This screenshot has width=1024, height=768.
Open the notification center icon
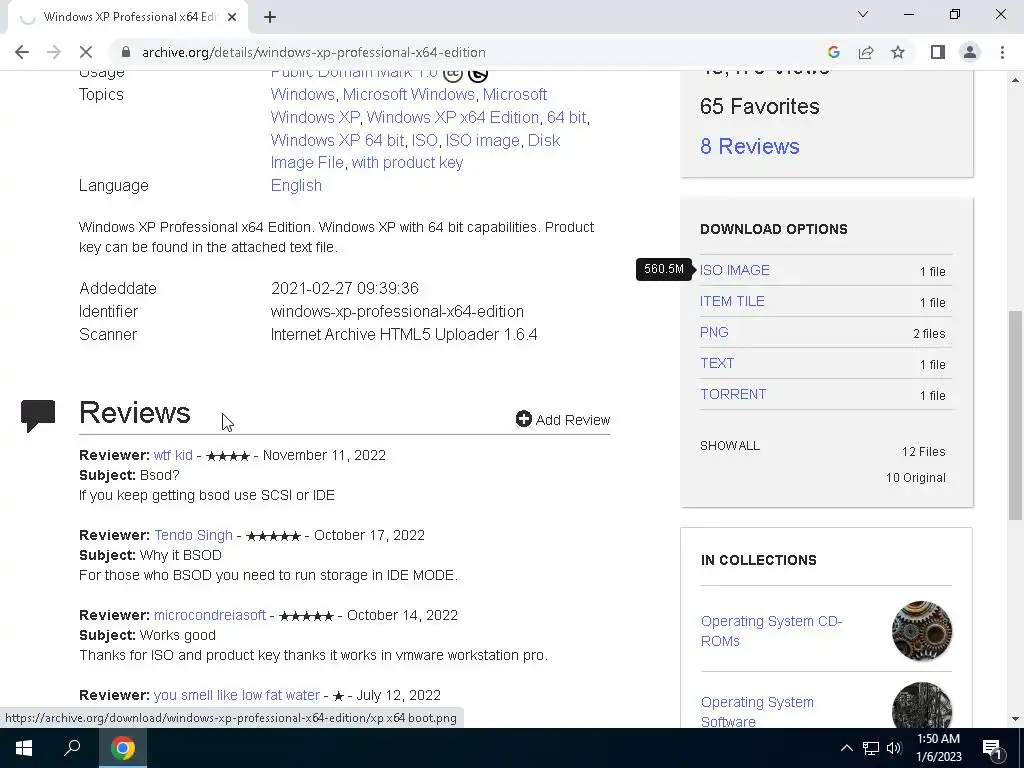(x=993, y=748)
